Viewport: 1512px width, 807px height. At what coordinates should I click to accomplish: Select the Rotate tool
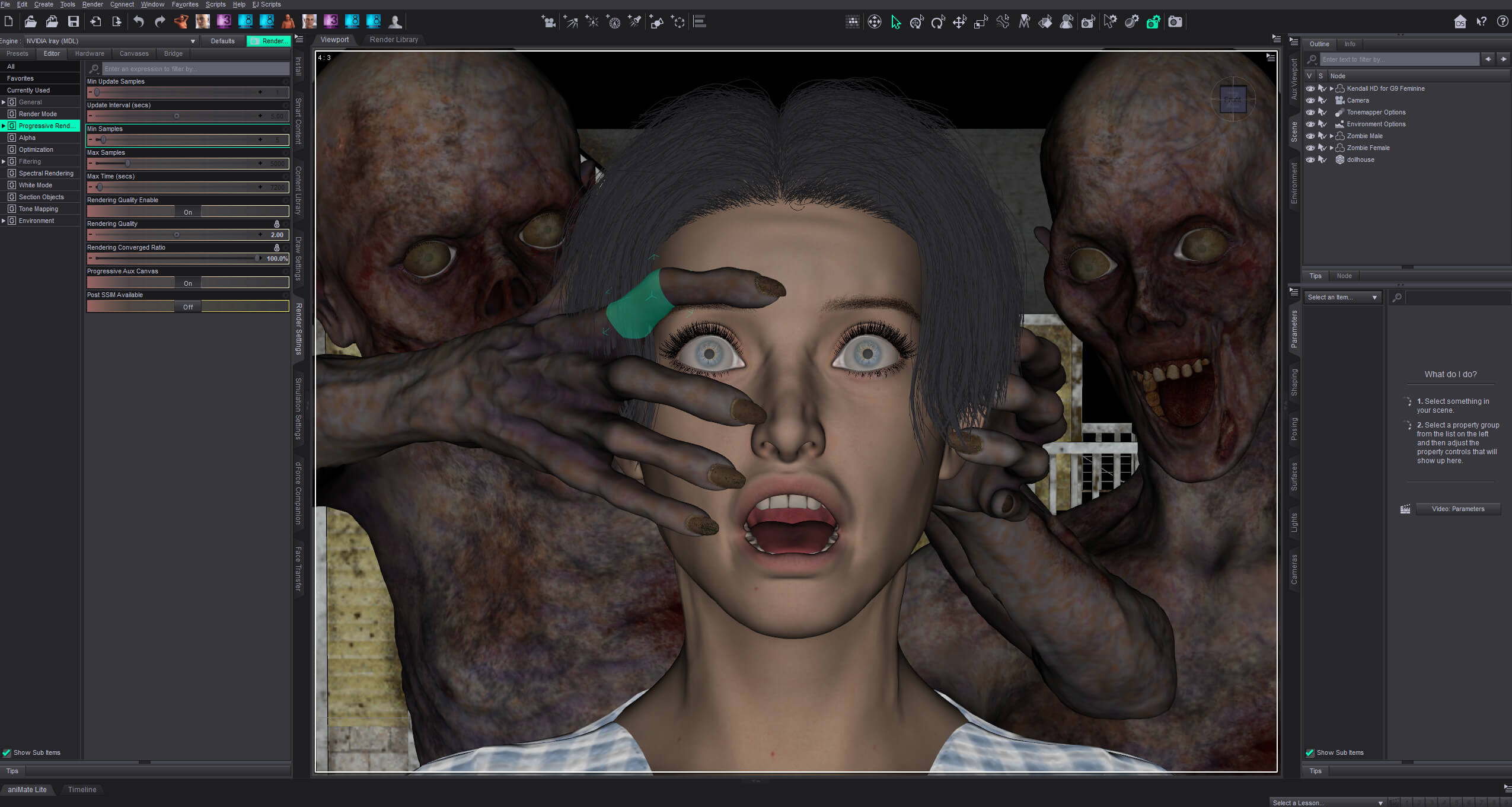[938, 22]
